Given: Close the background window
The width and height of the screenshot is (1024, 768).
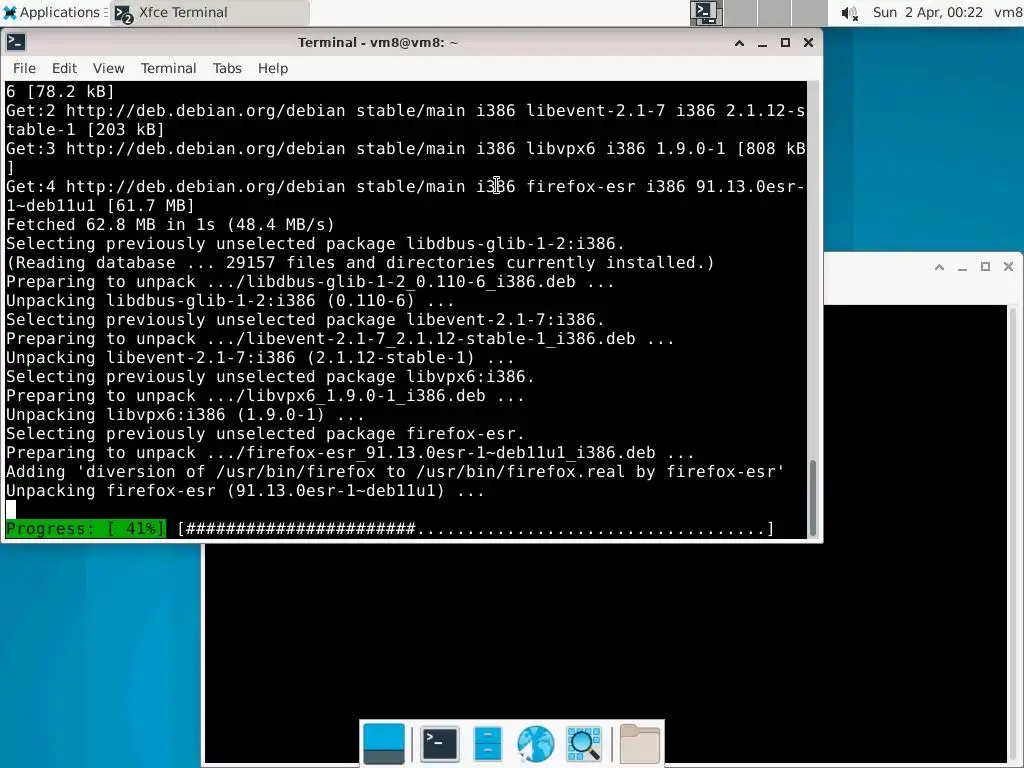Looking at the screenshot, I should pyautogui.click(x=1008, y=267).
